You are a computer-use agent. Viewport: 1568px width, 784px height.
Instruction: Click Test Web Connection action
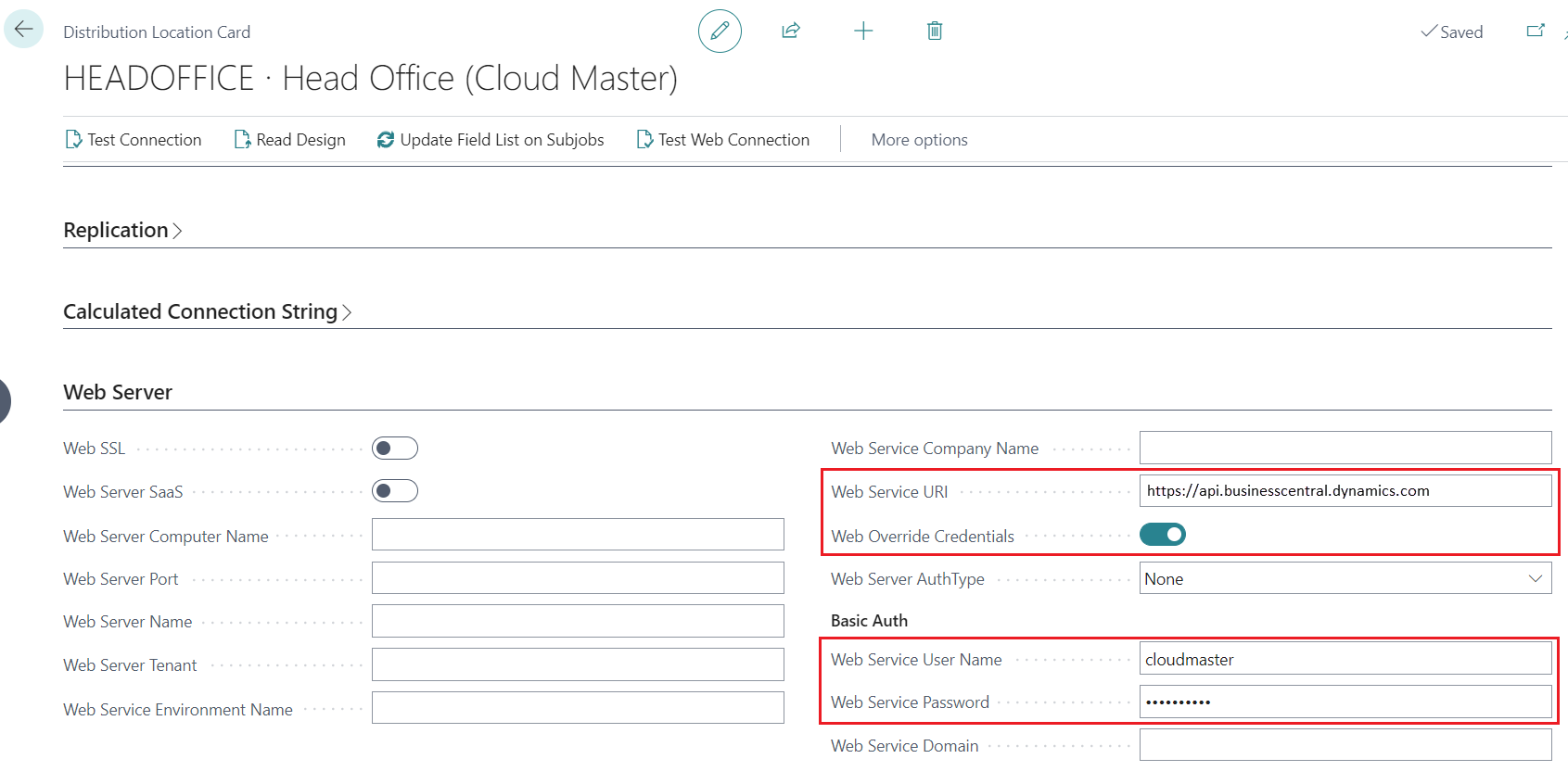click(723, 140)
